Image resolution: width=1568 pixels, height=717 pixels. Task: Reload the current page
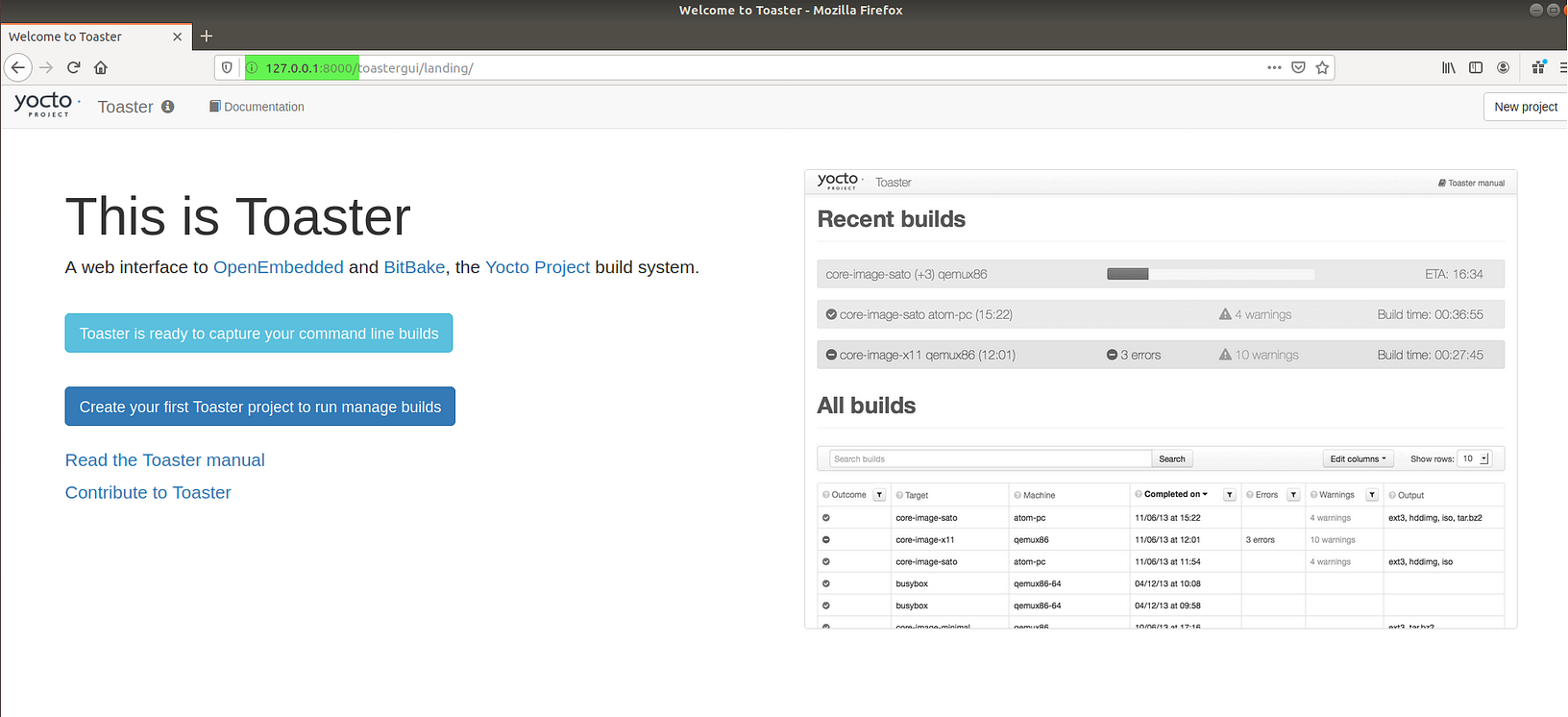74,67
